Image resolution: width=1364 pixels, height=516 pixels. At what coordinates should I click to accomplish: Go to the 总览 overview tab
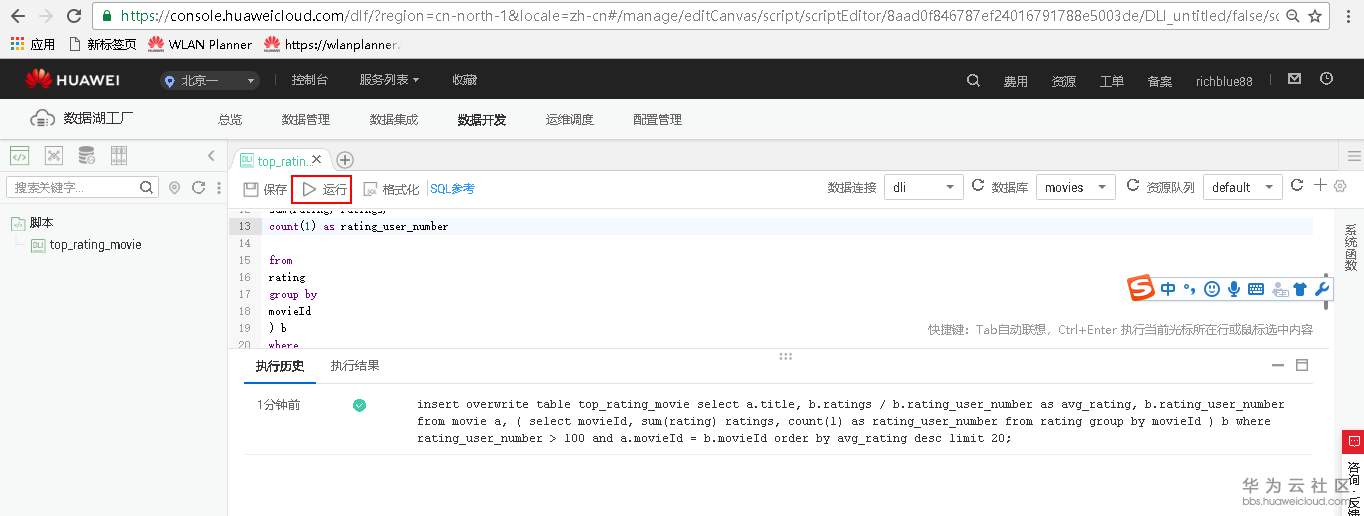pos(230,120)
